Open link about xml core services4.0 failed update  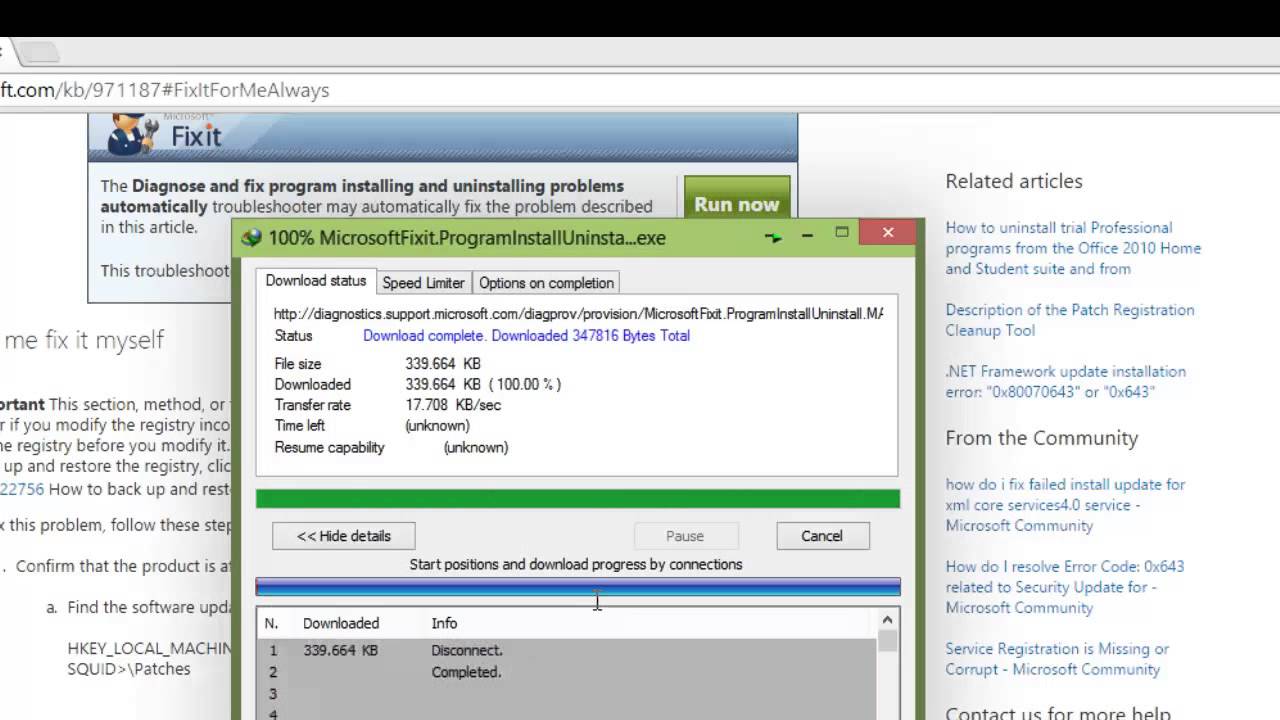coord(1065,505)
